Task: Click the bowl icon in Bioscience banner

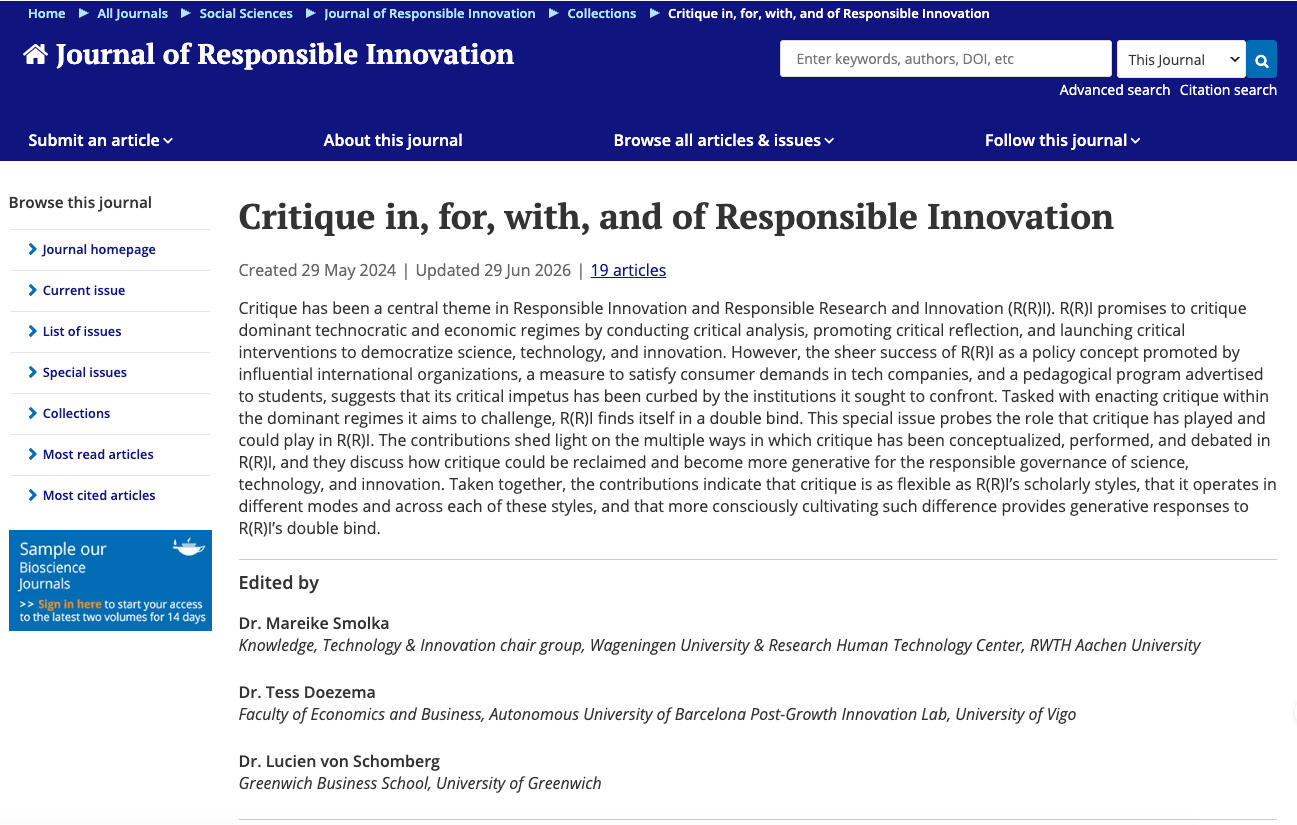Action: click(188, 546)
